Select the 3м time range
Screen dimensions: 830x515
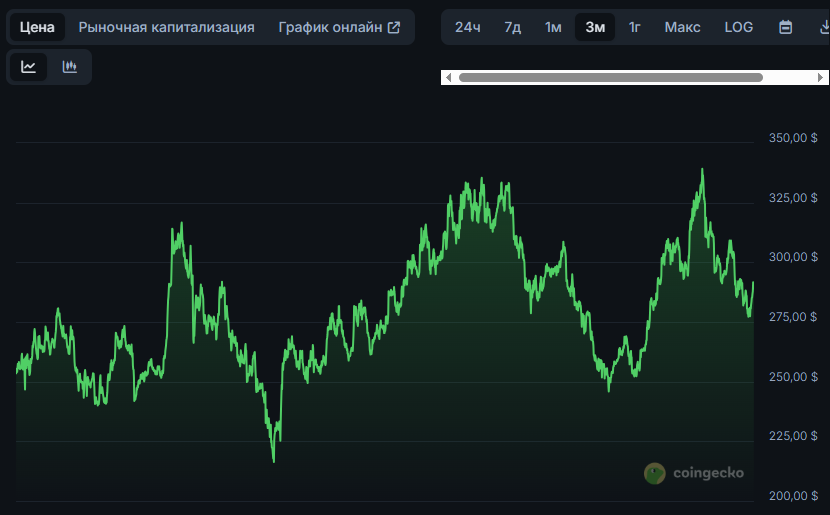point(595,27)
